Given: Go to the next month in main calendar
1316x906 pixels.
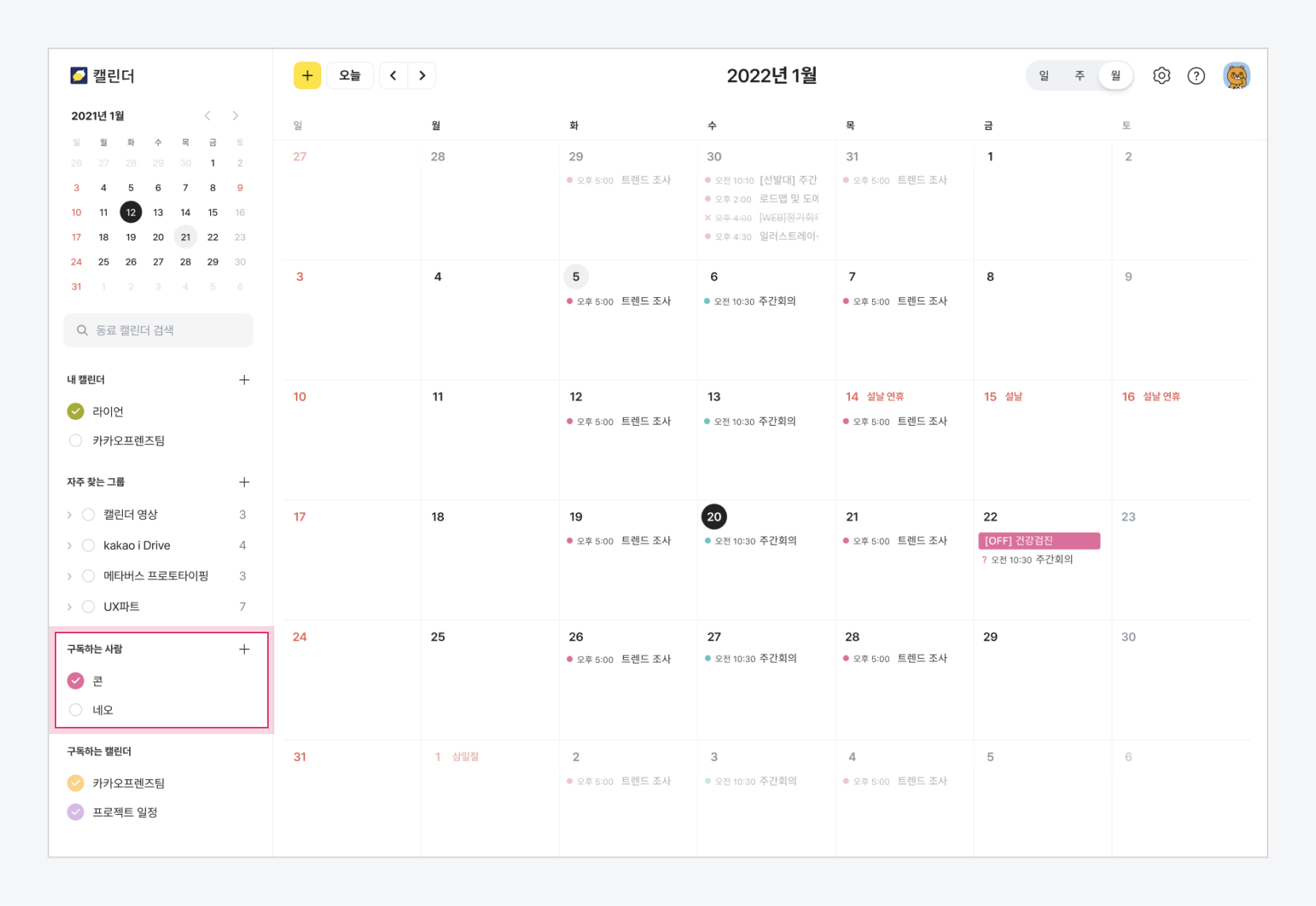Looking at the screenshot, I should click(x=422, y=75).
